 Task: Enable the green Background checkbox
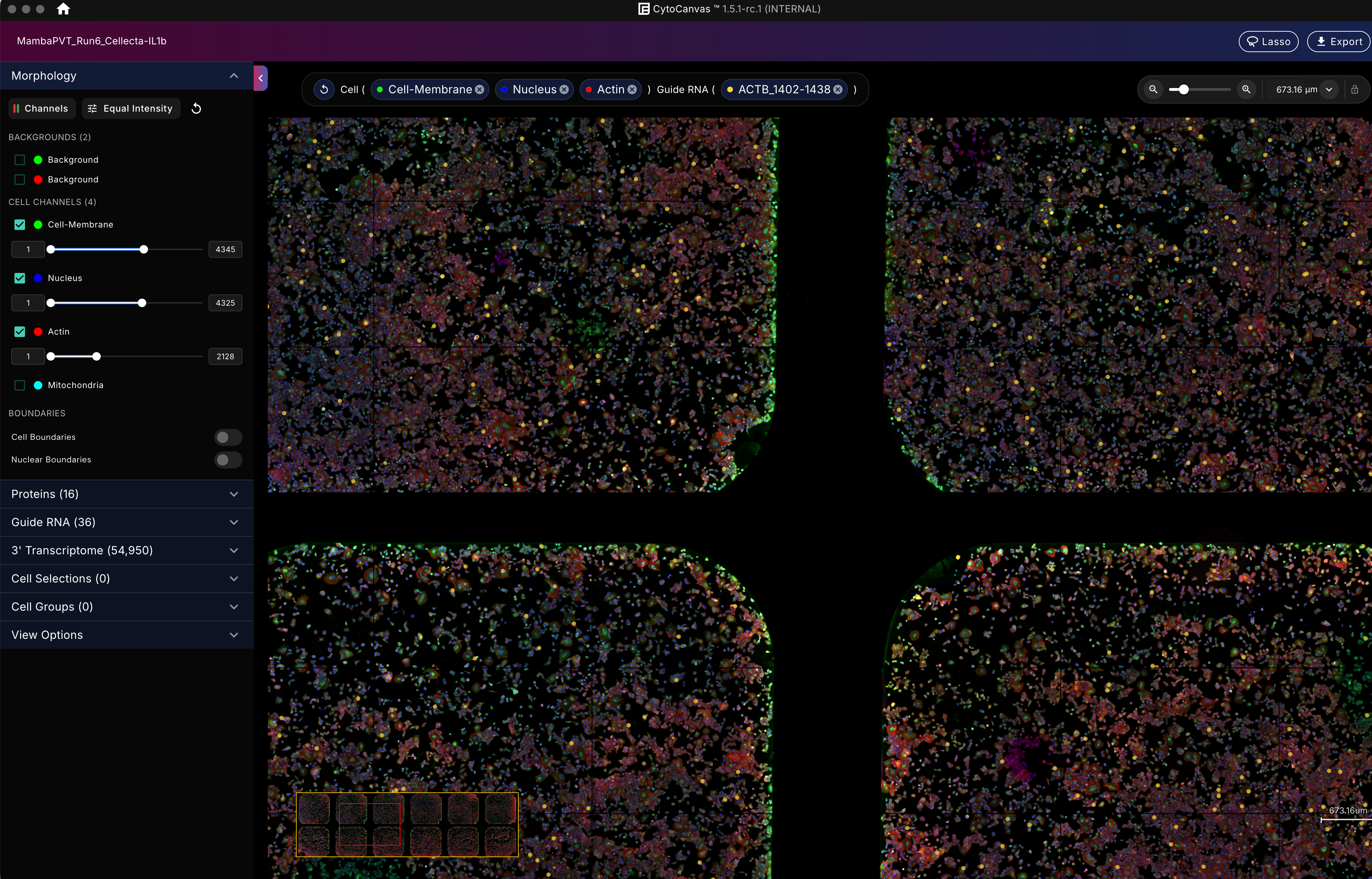coord(20,160)
